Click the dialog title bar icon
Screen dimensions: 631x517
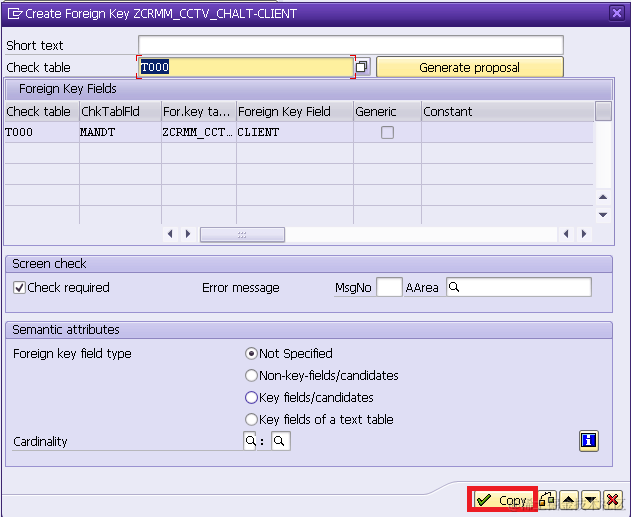[15, 14]
